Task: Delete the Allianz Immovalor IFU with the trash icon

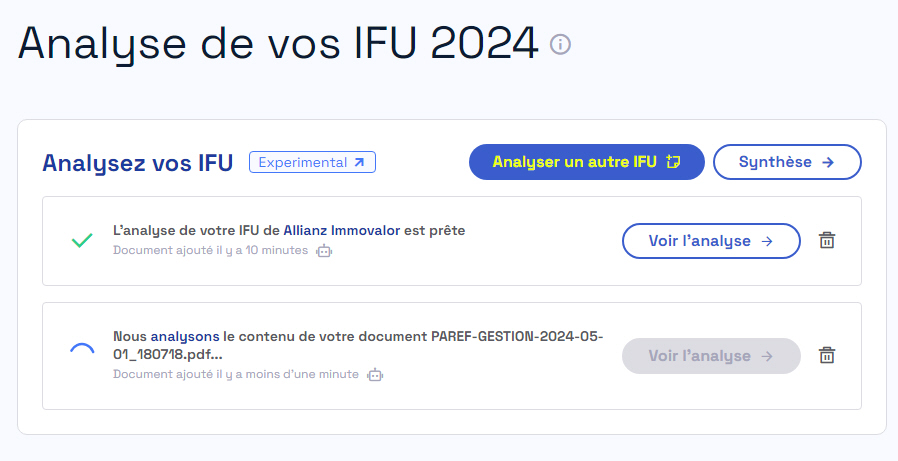Action: (827, 240)
